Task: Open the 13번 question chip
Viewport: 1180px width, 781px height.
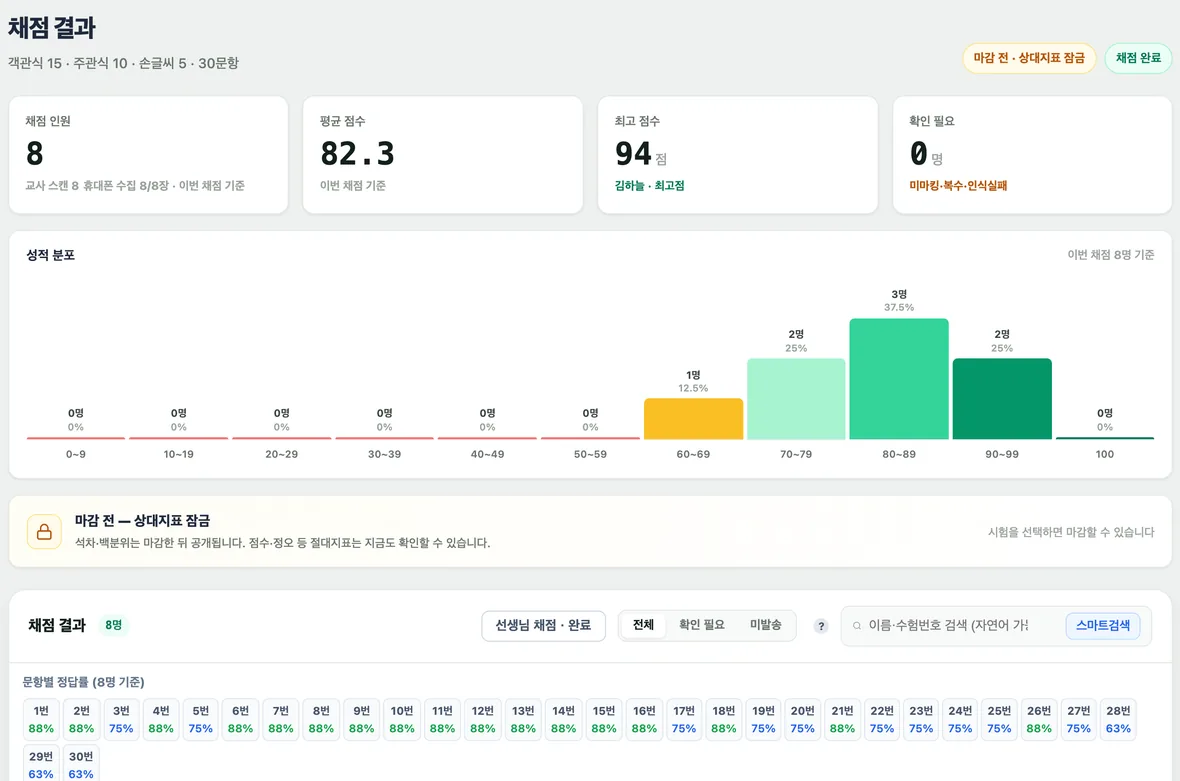Action: point(523,719)
